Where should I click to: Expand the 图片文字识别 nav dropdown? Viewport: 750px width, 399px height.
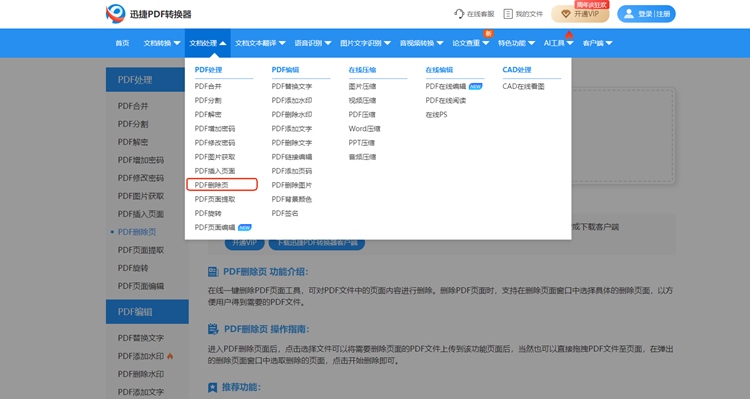pos(365,43)
